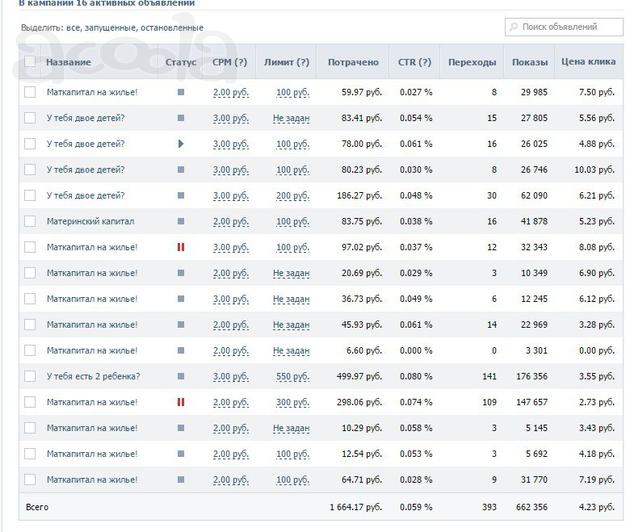Click stopped status icon in 83.41 руб. row
The width and height of the screenshot is (626, 532).
181,118
